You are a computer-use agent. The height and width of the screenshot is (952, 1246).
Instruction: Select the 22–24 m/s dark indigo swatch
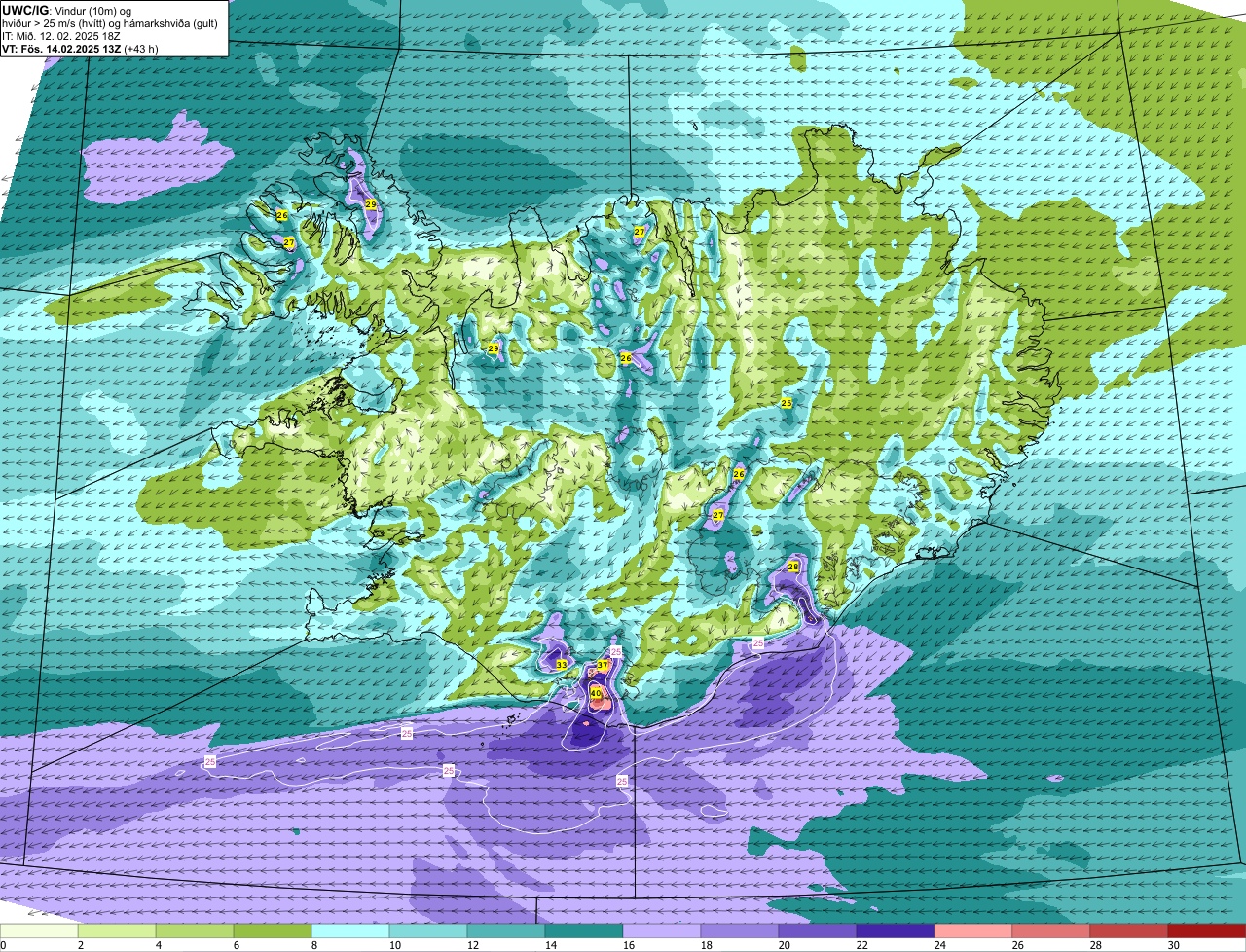(x=896, y=932)
